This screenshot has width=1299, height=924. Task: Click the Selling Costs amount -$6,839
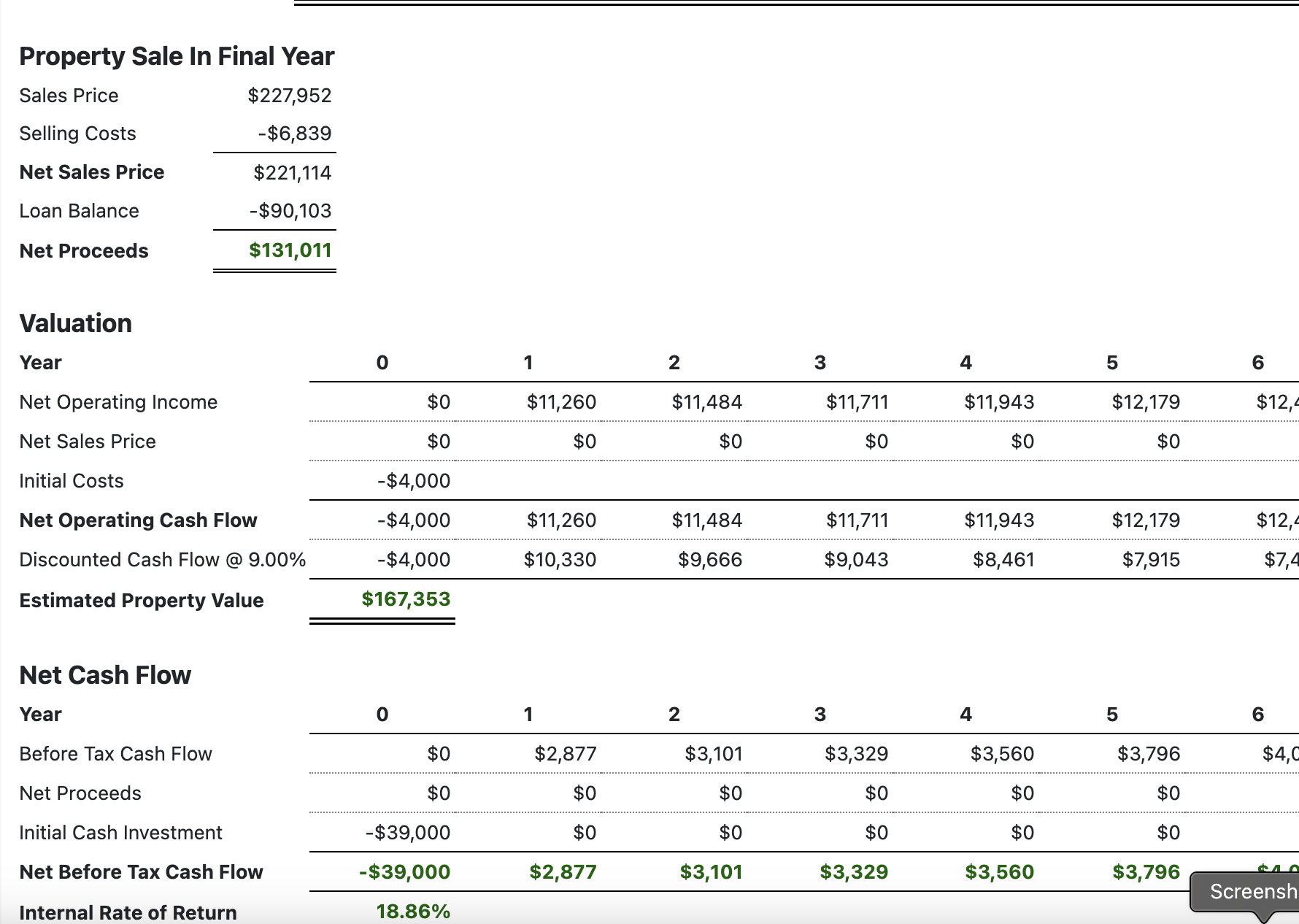pyautogui.click(x=294, y=134)
